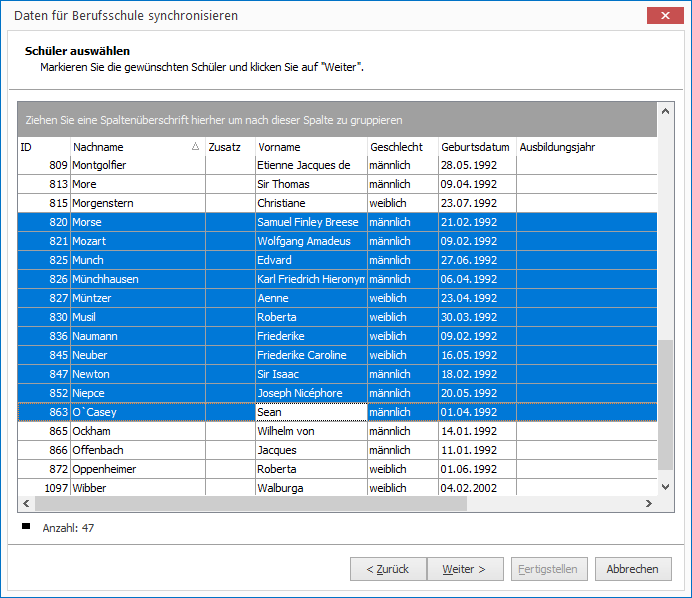Sort by the Geburtsdatum column header
The height and width of the screenshot is (598, 692).
pos(477,147)
